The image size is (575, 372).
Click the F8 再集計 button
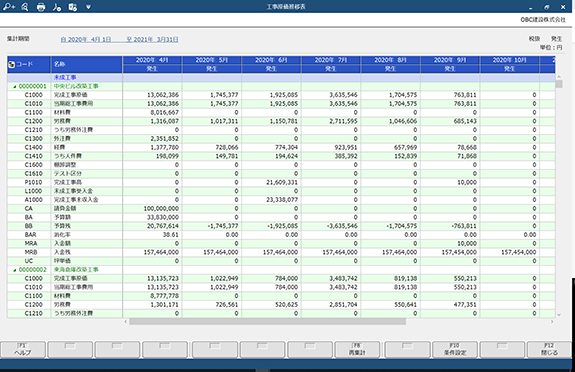coord(357,350)
